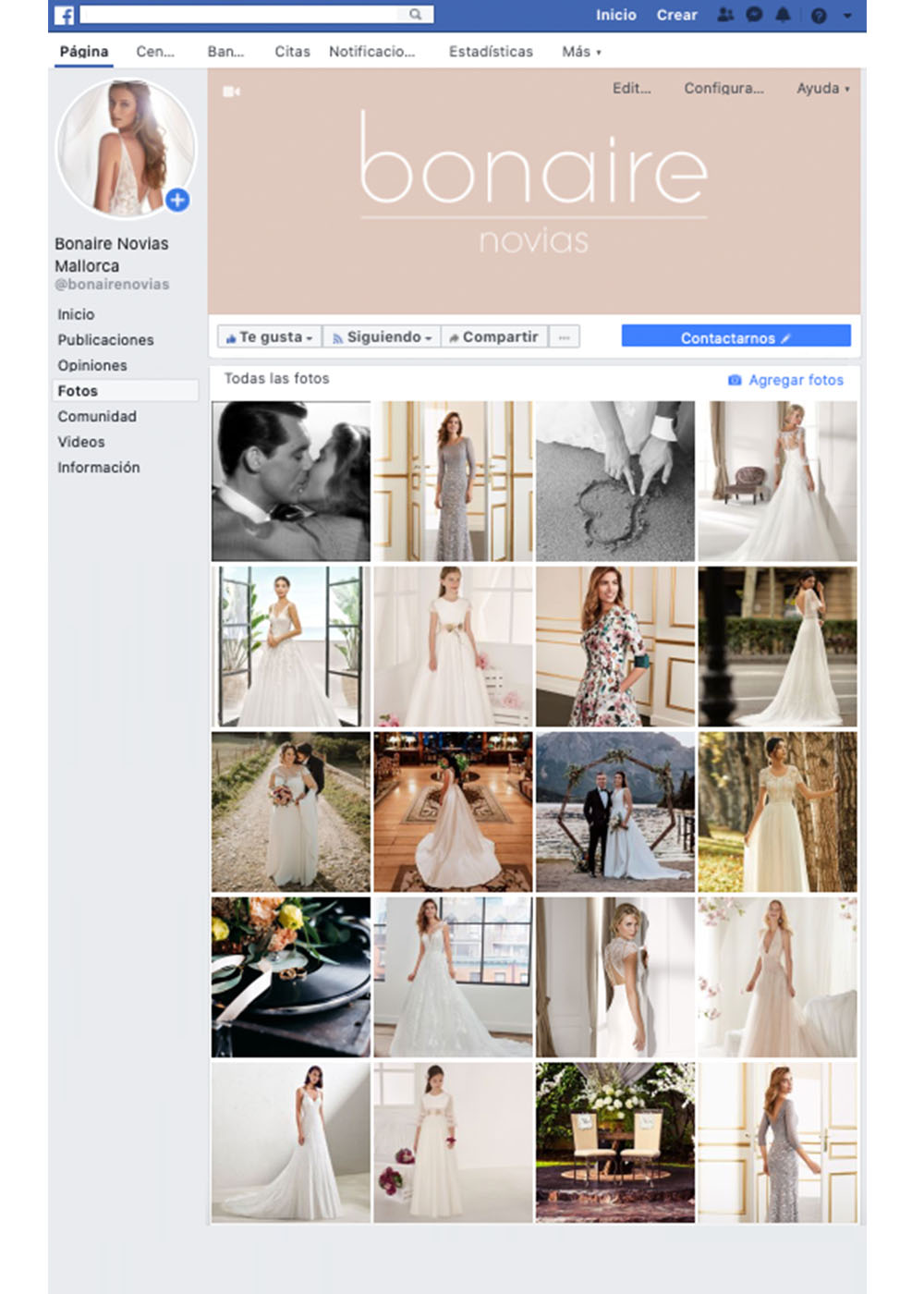This screenshot has width=924, height=1294.
Task: Select Opiniones in the left sidebar
Action: (92, 365)
